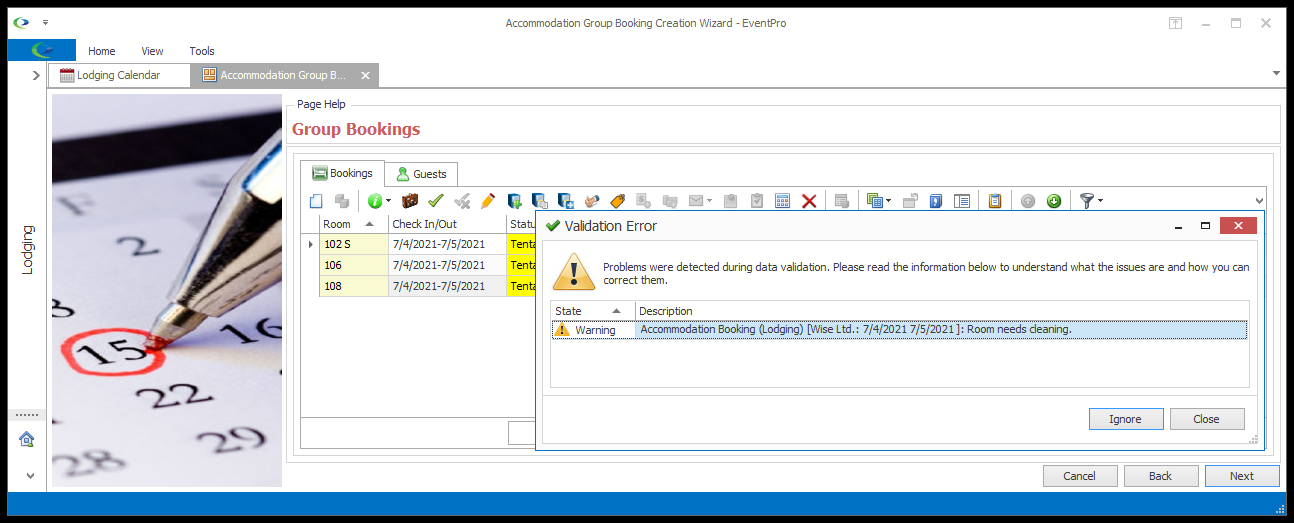Open the envelope icon dropdown arrow
Screen dimensions: 1294x523
click(x=709, y=201)
